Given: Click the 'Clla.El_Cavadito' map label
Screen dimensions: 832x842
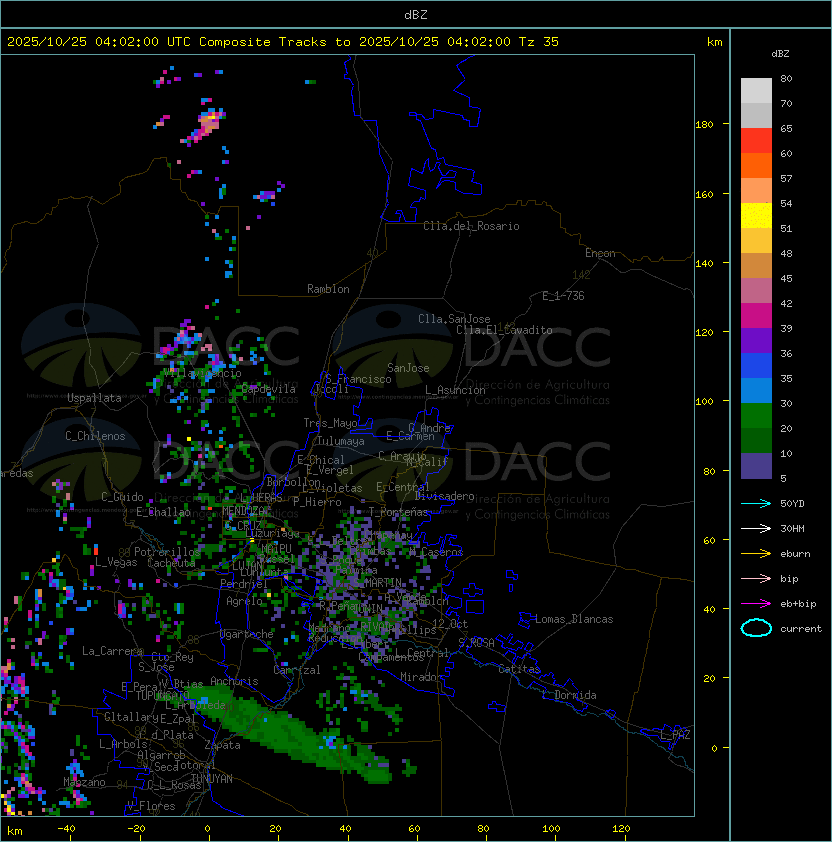Looking at the screenshot, I should [504, 330].
